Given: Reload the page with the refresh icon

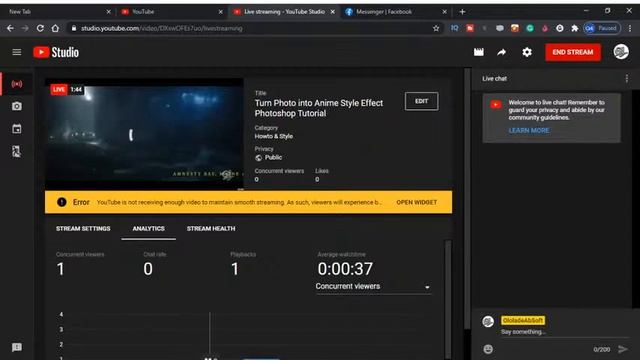Looking at the screenshot, I should point(40,28).
